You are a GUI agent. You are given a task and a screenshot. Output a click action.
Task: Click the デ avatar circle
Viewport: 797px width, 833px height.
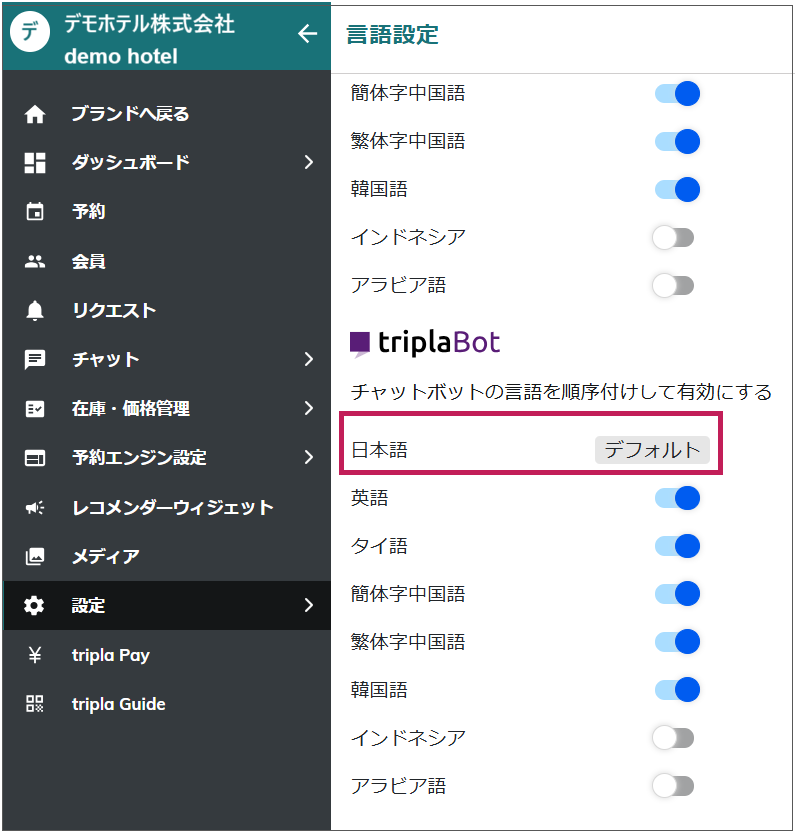(x=30, y=32)
